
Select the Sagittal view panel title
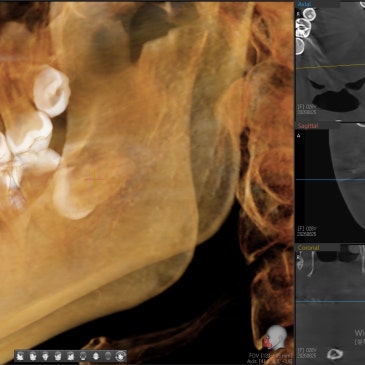pos(308,126)
